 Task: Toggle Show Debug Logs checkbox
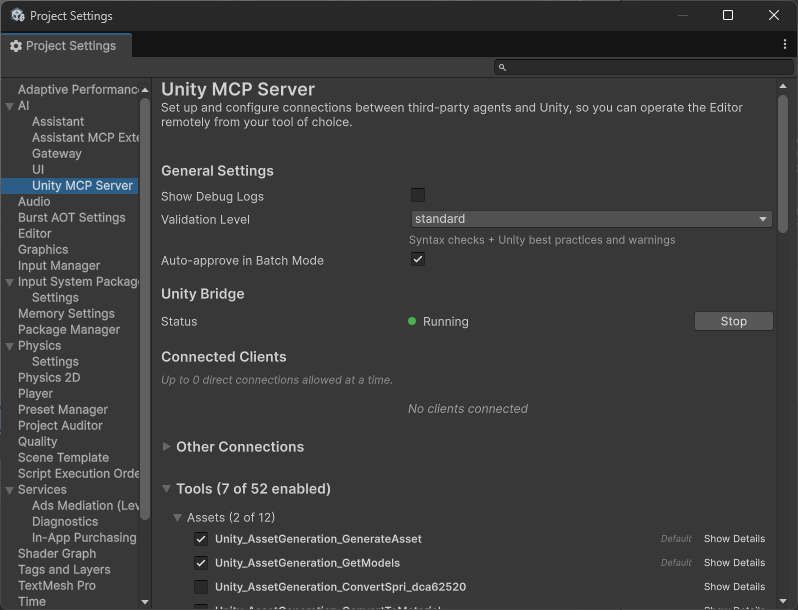pyautogui.click(x=418, y=195)
